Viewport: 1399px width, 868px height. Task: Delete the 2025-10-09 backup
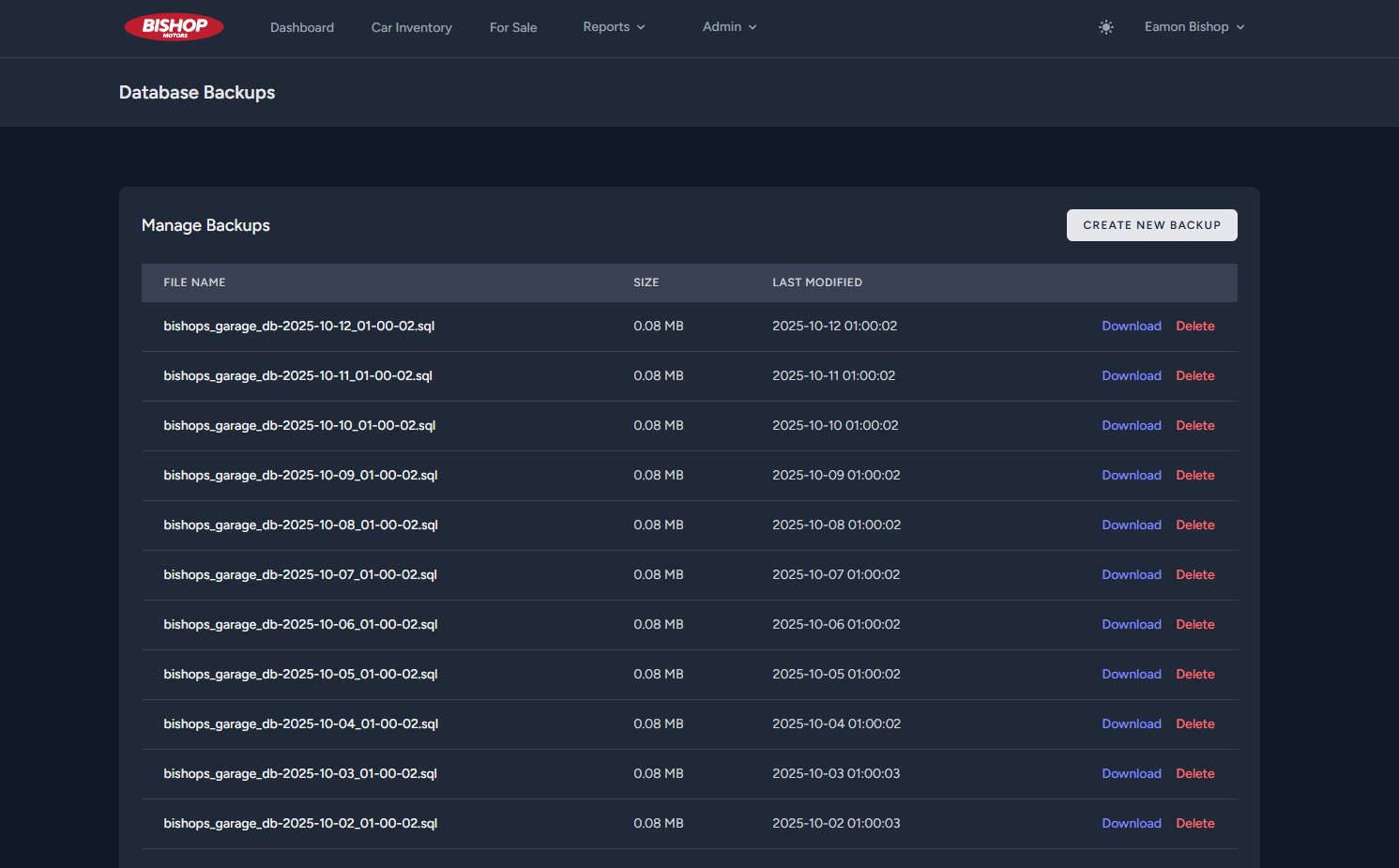pos(1194,475)
